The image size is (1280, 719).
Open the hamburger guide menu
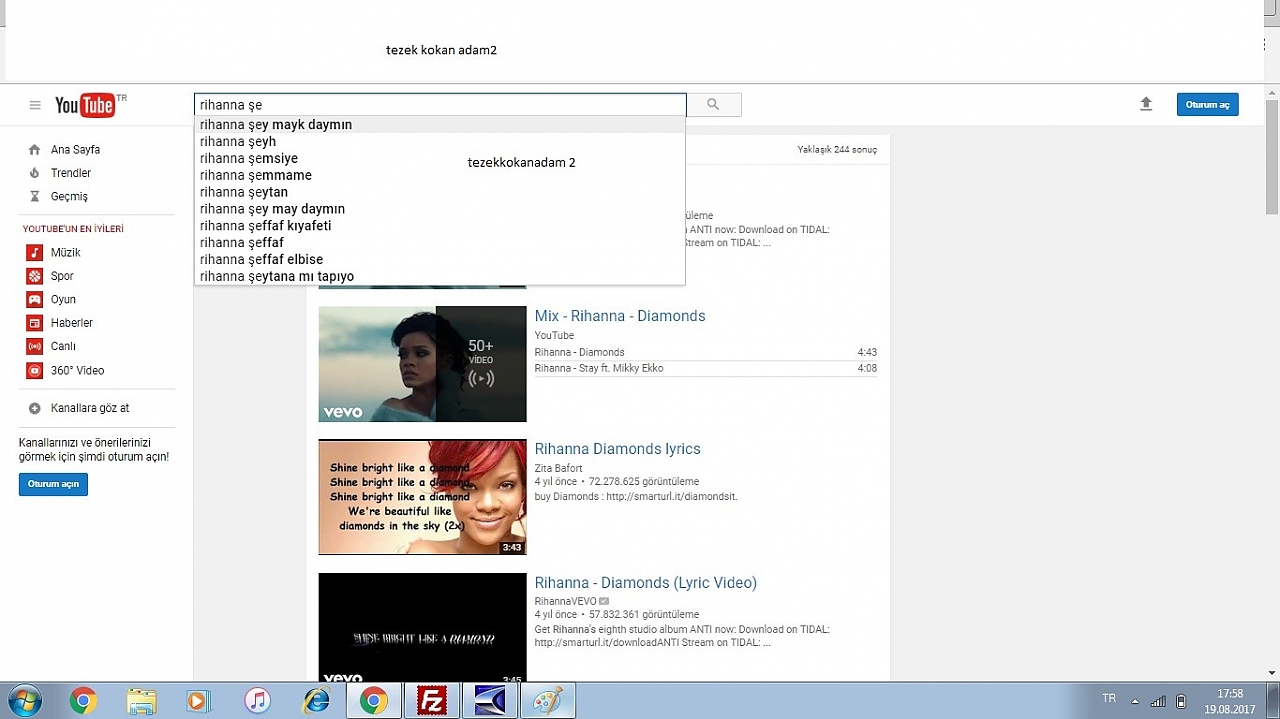click(35, 105)
